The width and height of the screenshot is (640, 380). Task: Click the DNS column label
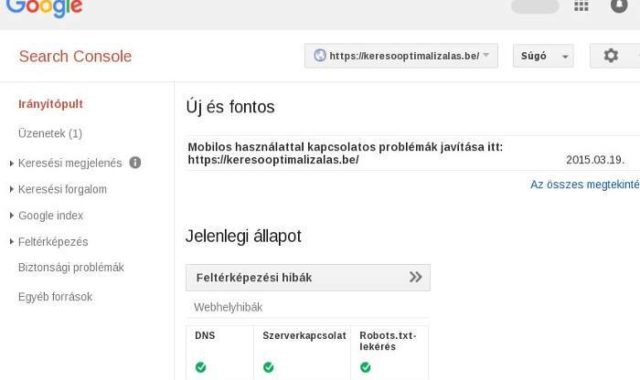tap(205, 336)
